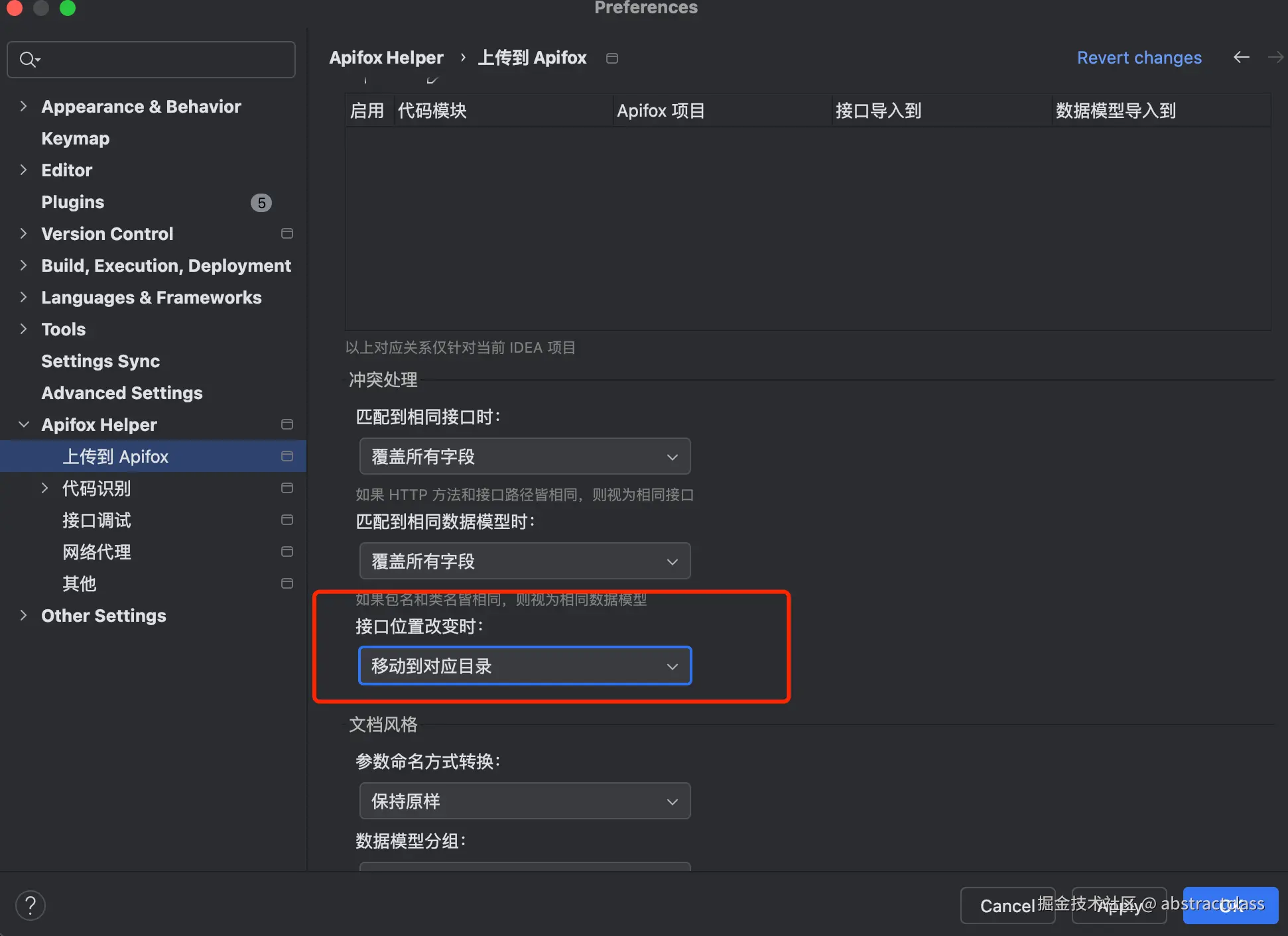Collapse the Apifox Helper tree node

pos(24,424)
